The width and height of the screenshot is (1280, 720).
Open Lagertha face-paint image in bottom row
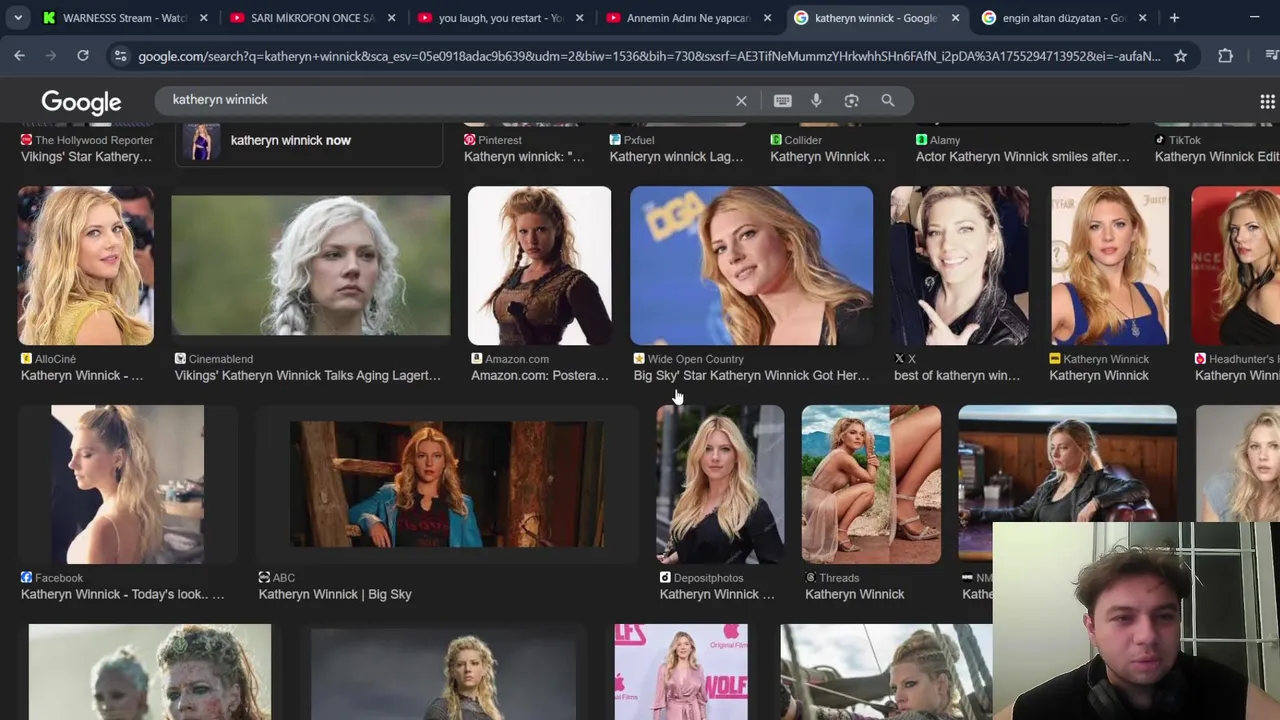(x=150, y=672)
